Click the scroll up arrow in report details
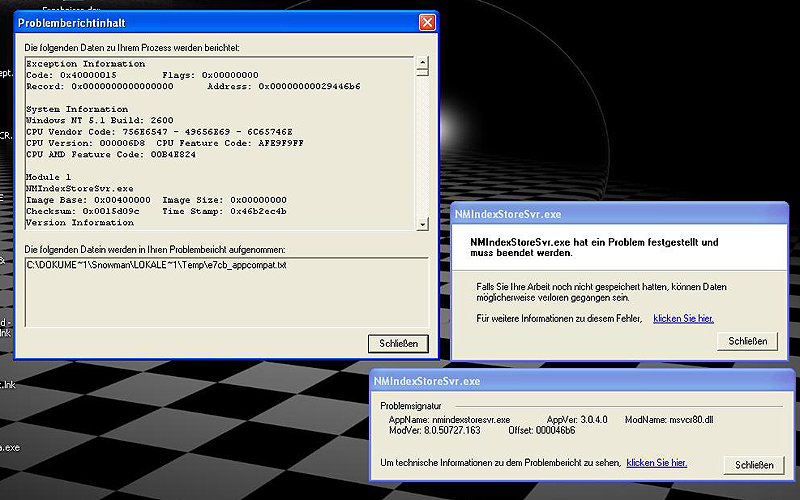800x500 pixels. [422, 62]
